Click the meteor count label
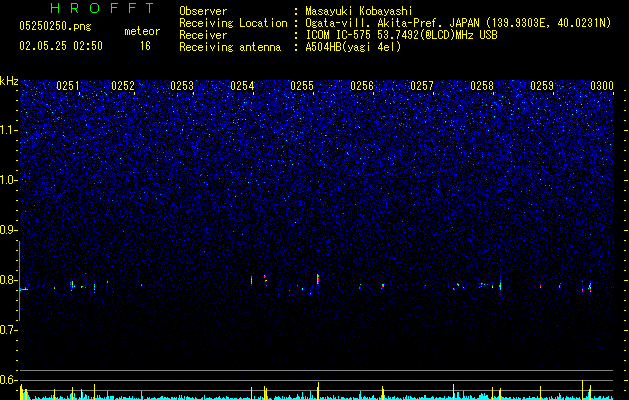Screen dimensions: 629x400 pos(142,31)
